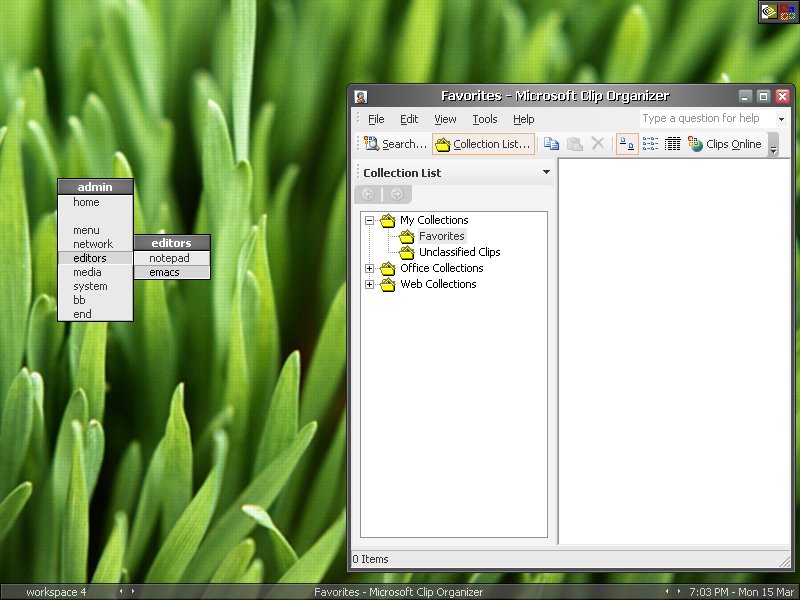Launch notepad from editors submenu
The height and width of the screenshot is (600, 800).
tap(172, 258)
